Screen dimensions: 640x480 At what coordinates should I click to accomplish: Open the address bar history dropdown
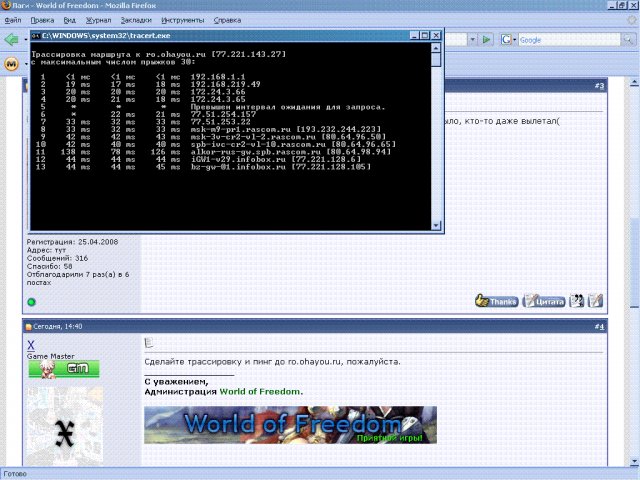(472, 40)
